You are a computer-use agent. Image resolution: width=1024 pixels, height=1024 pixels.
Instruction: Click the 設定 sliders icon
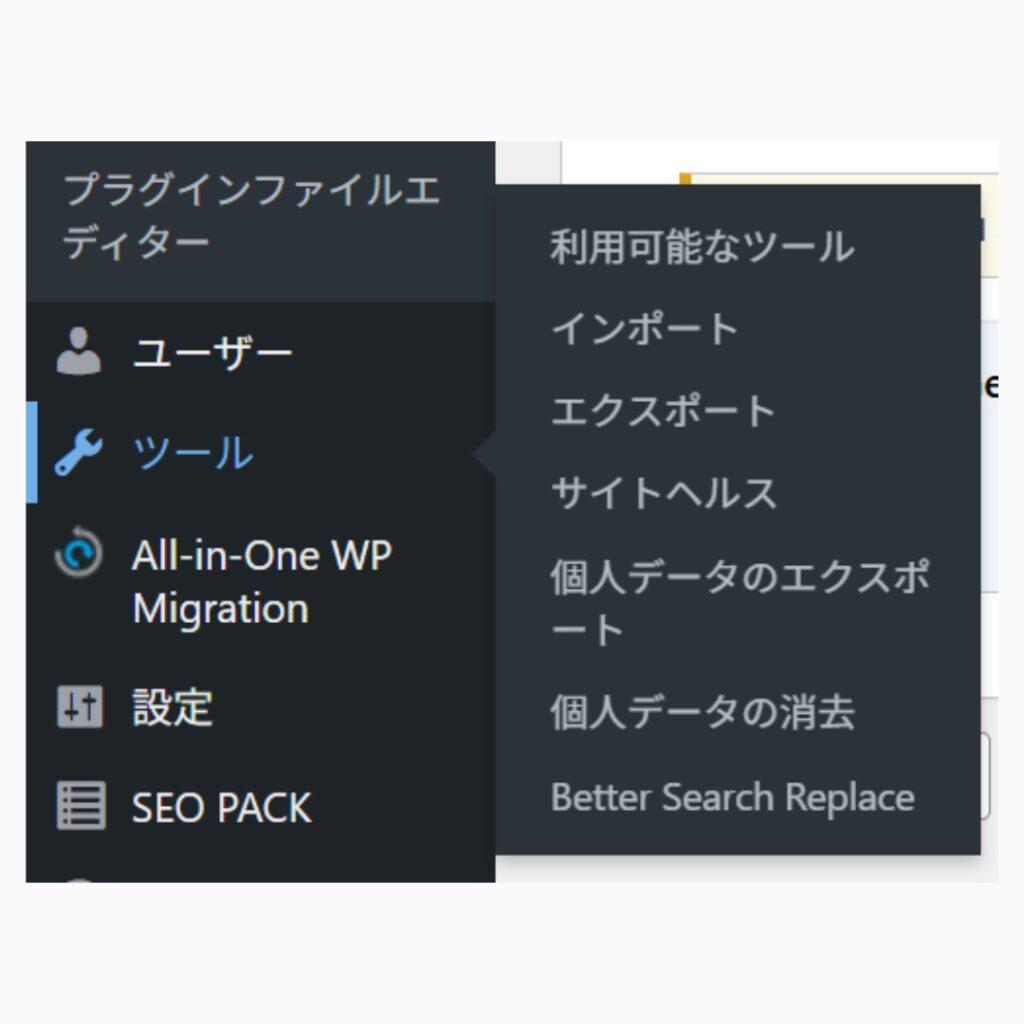pyautogui.click(x=80, y=705)
